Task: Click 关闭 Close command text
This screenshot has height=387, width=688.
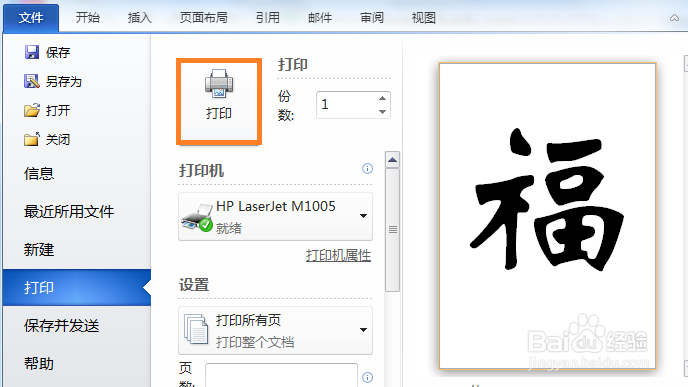Action: [58, 140]
